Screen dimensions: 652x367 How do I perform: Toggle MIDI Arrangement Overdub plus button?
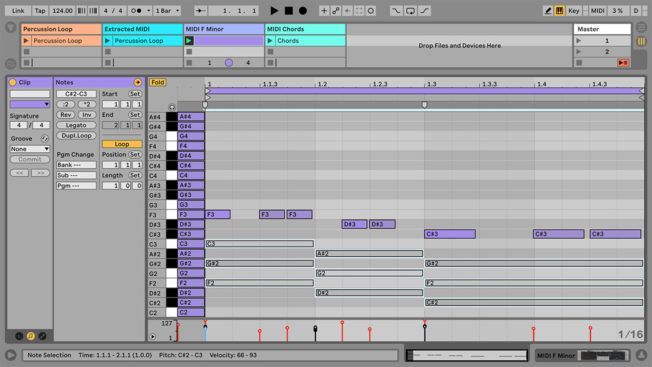324,10
